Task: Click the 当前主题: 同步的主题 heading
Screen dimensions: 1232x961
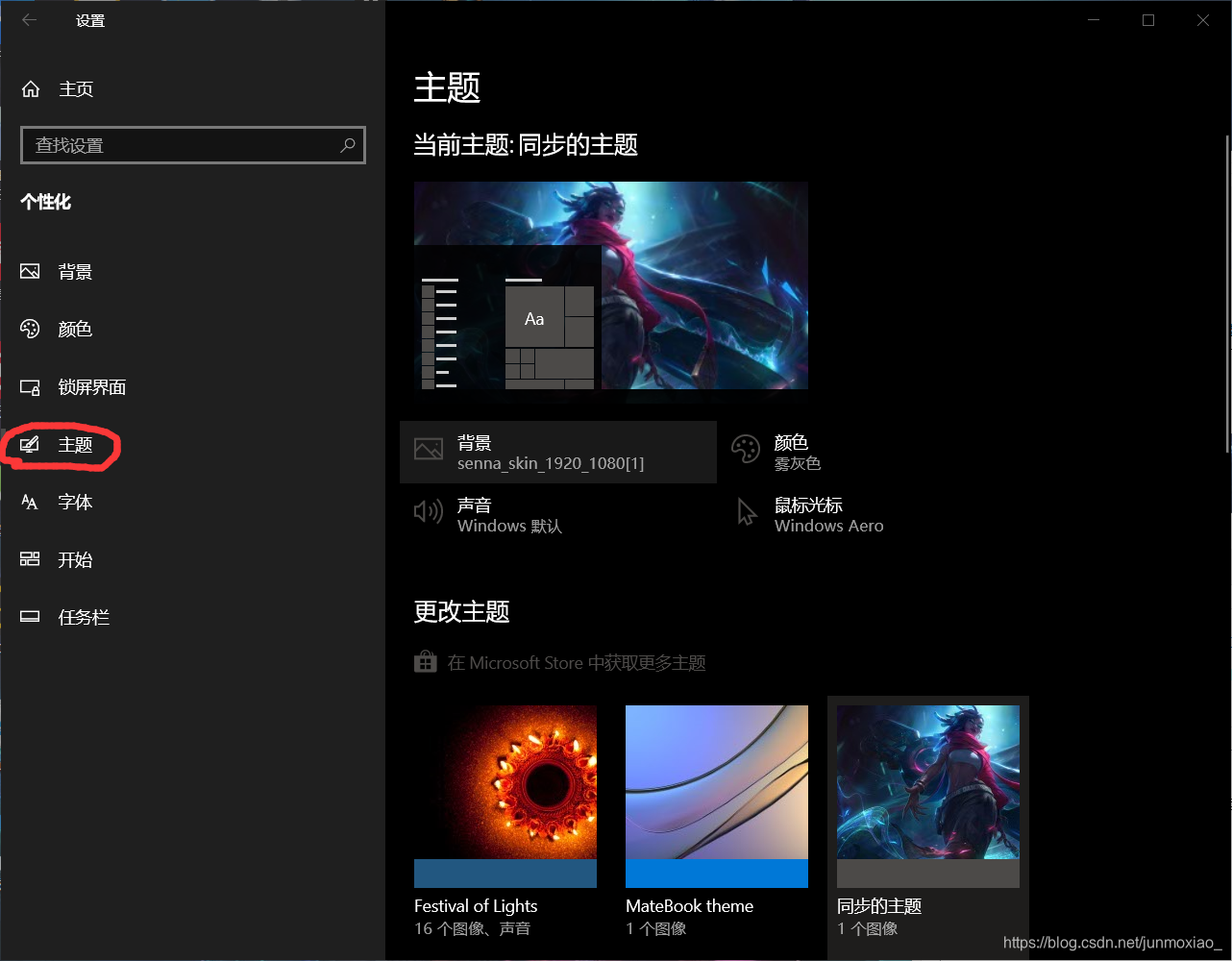Action: pos(526,145)
